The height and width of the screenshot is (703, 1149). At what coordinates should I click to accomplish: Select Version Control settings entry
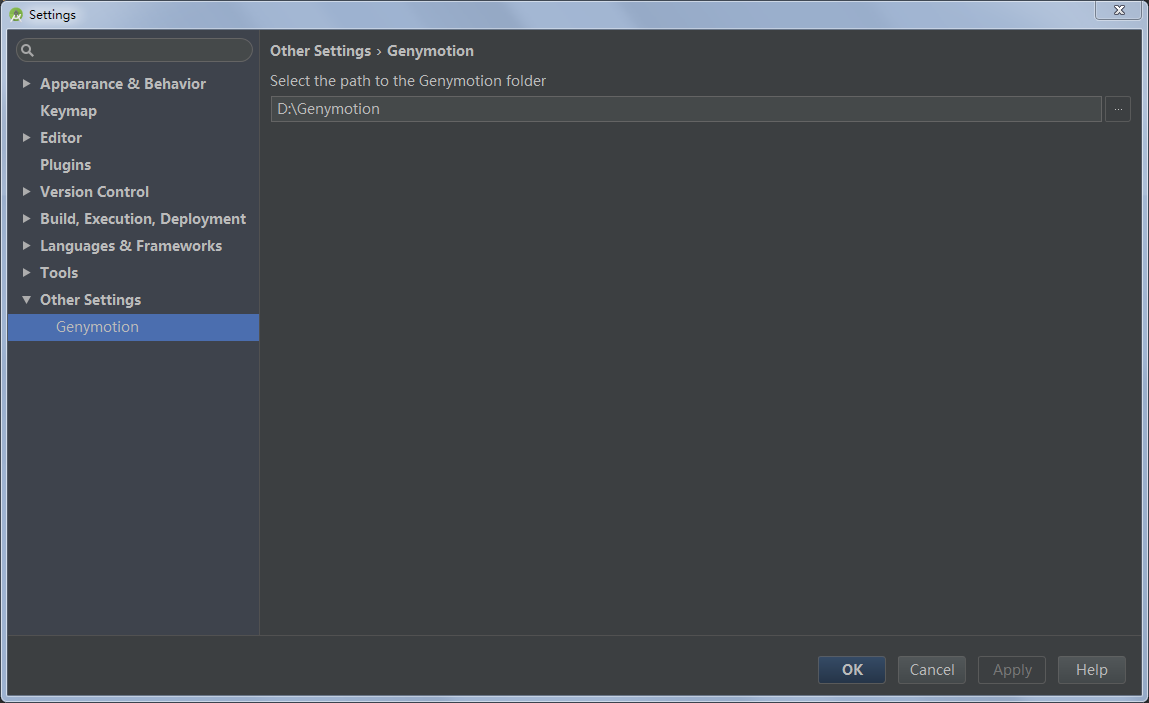click(95, 191)
